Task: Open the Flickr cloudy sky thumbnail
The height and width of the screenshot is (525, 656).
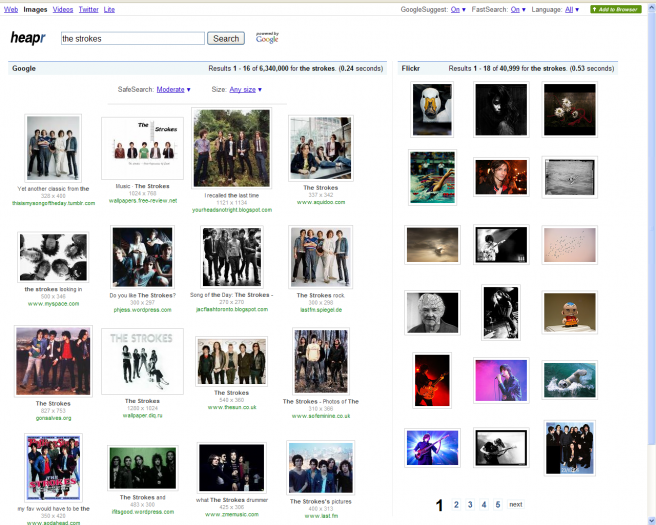Action: click(x=432, y=245)
